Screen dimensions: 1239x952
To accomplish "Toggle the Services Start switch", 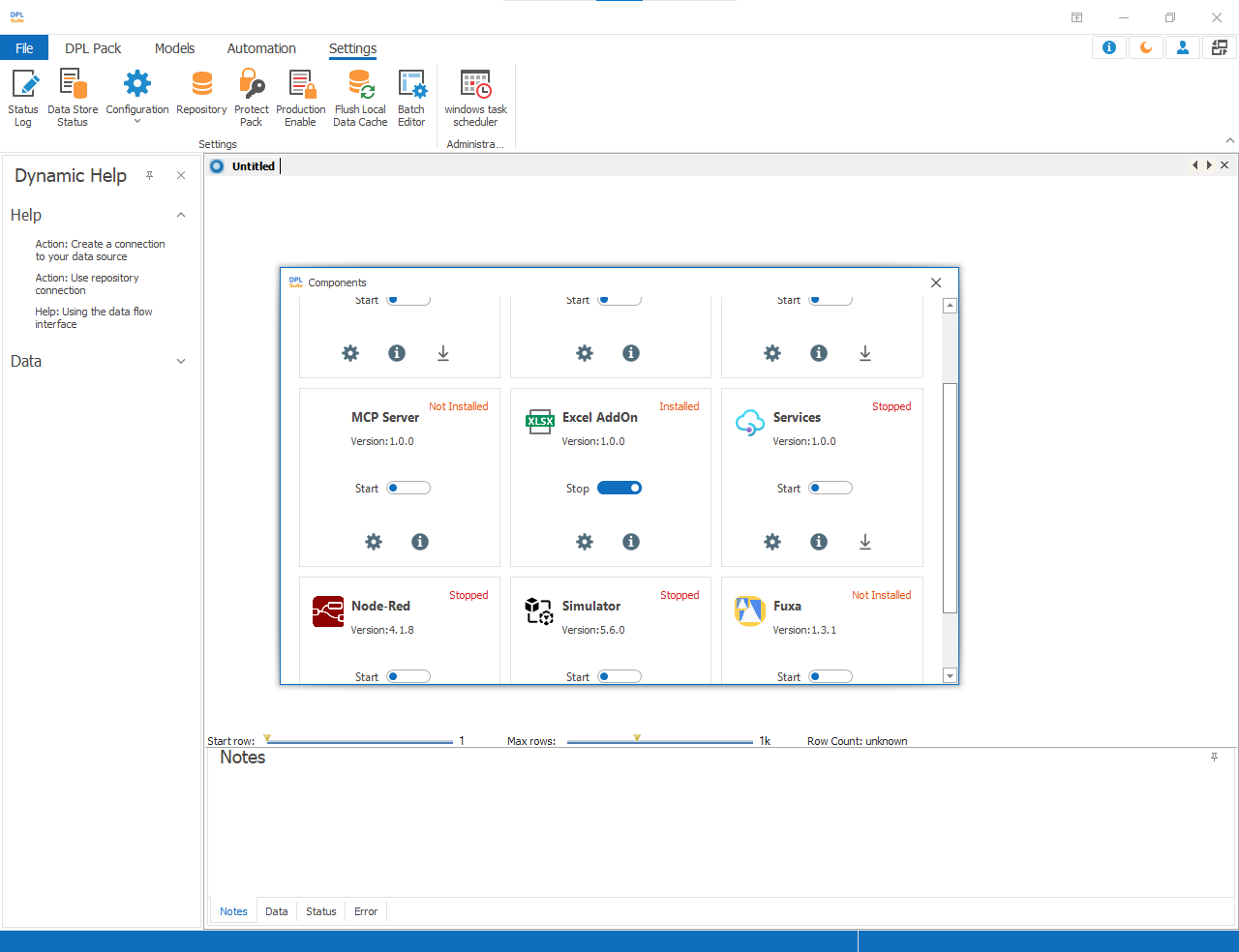I will pyautogui.click(x=831, y=489).
